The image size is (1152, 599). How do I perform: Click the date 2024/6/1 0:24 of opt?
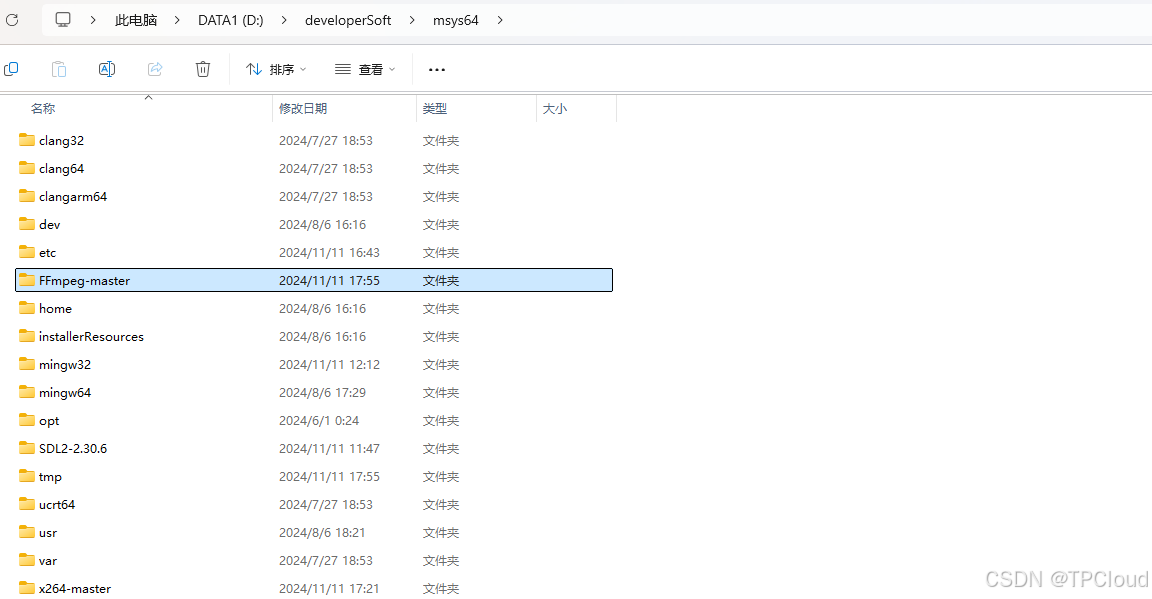point(319,420)
